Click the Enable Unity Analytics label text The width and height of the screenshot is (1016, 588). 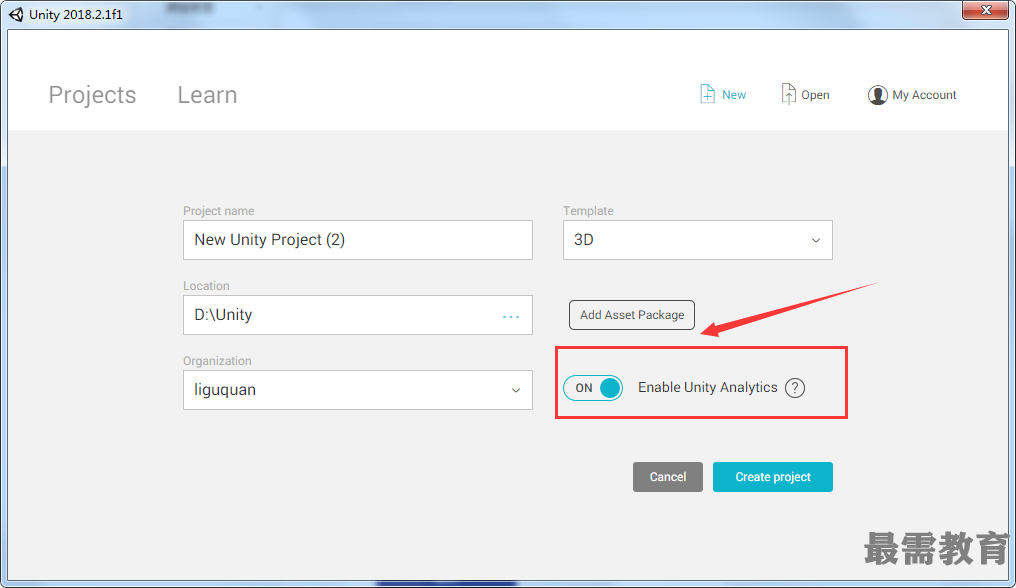point(708,388)
